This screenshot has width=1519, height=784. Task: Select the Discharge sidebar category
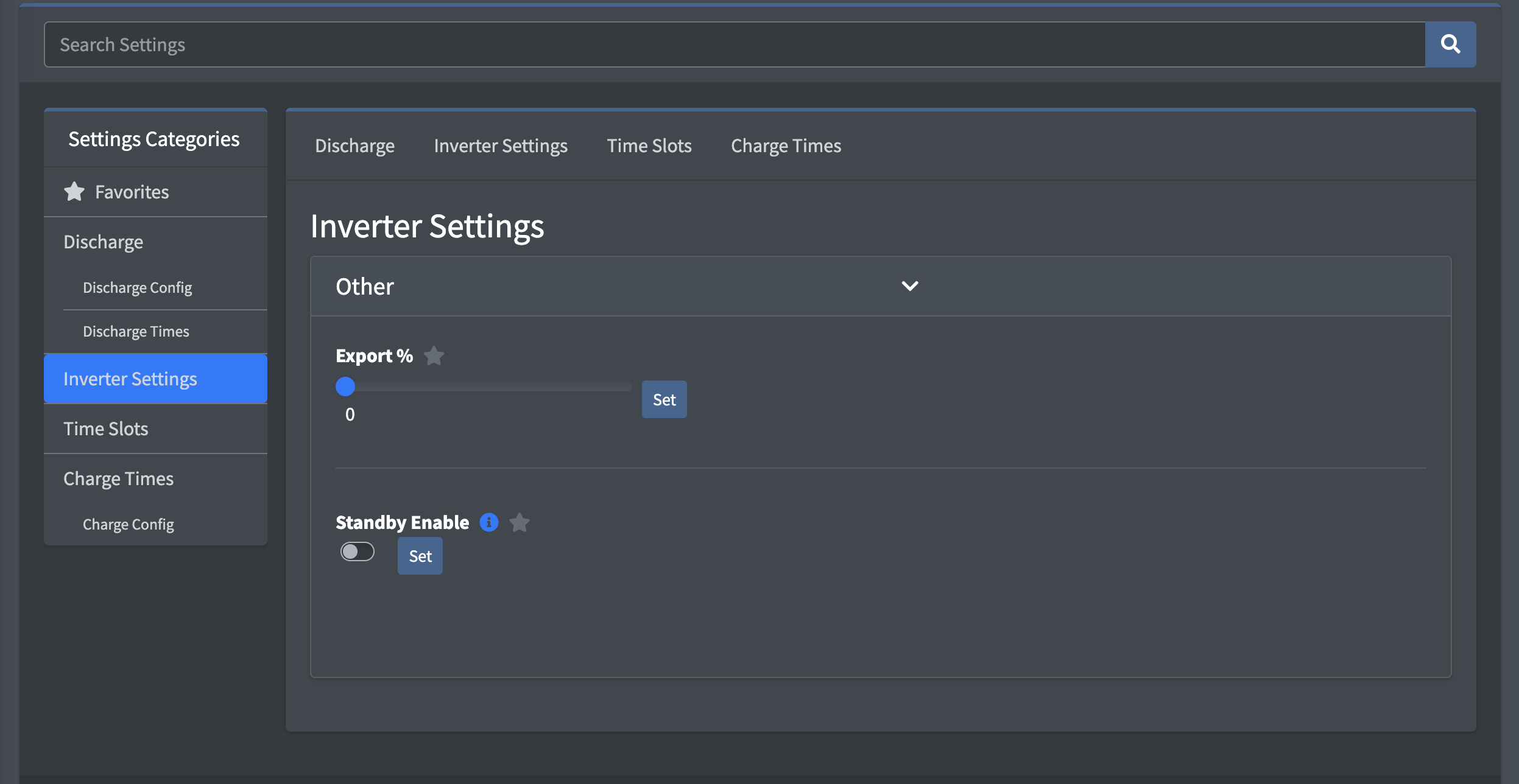104,242
